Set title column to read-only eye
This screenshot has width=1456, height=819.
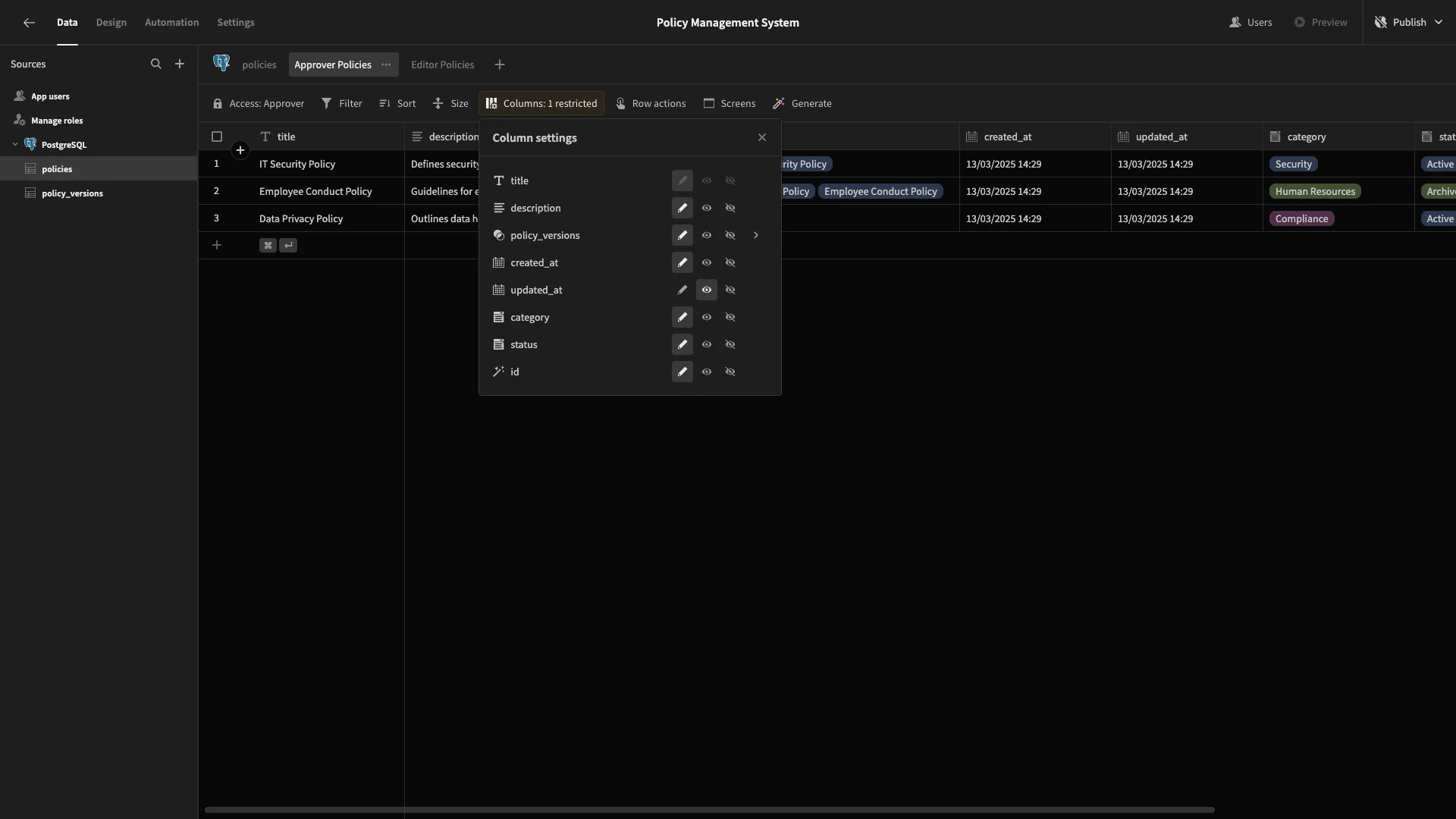pyautogui.click(x=707, y=180)
